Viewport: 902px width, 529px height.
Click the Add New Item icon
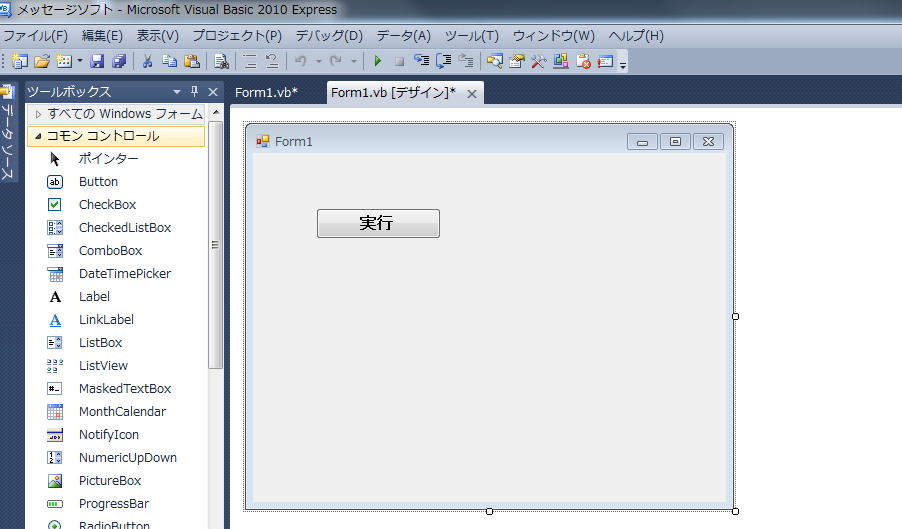(64, 61)
